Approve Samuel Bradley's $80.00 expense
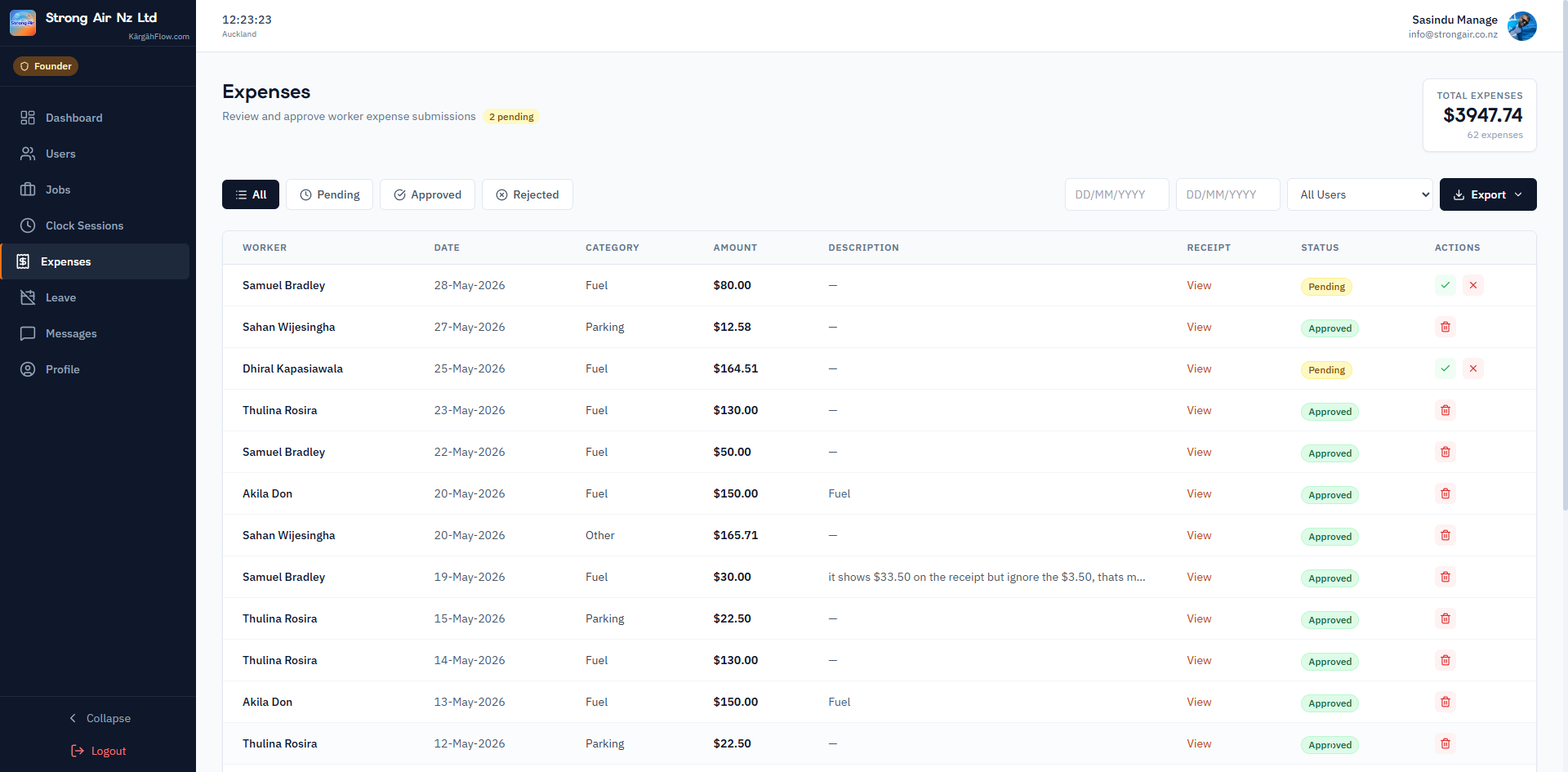 pyautogui.click(x=1445, y=285)
